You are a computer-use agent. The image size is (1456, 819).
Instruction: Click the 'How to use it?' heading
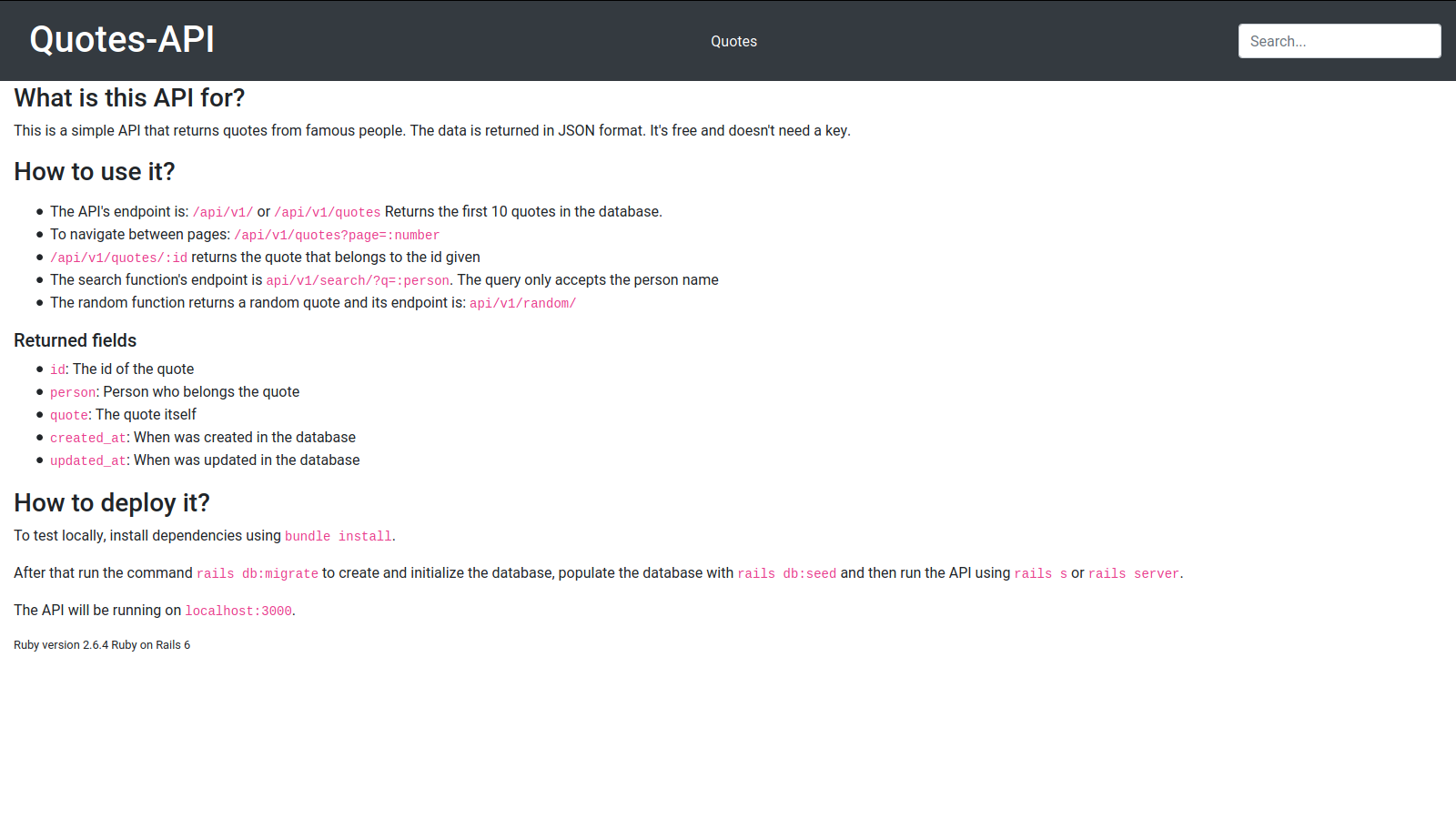[95, 171]
